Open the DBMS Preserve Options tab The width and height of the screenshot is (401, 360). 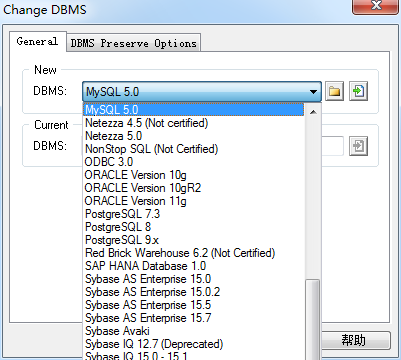[134, 43]
